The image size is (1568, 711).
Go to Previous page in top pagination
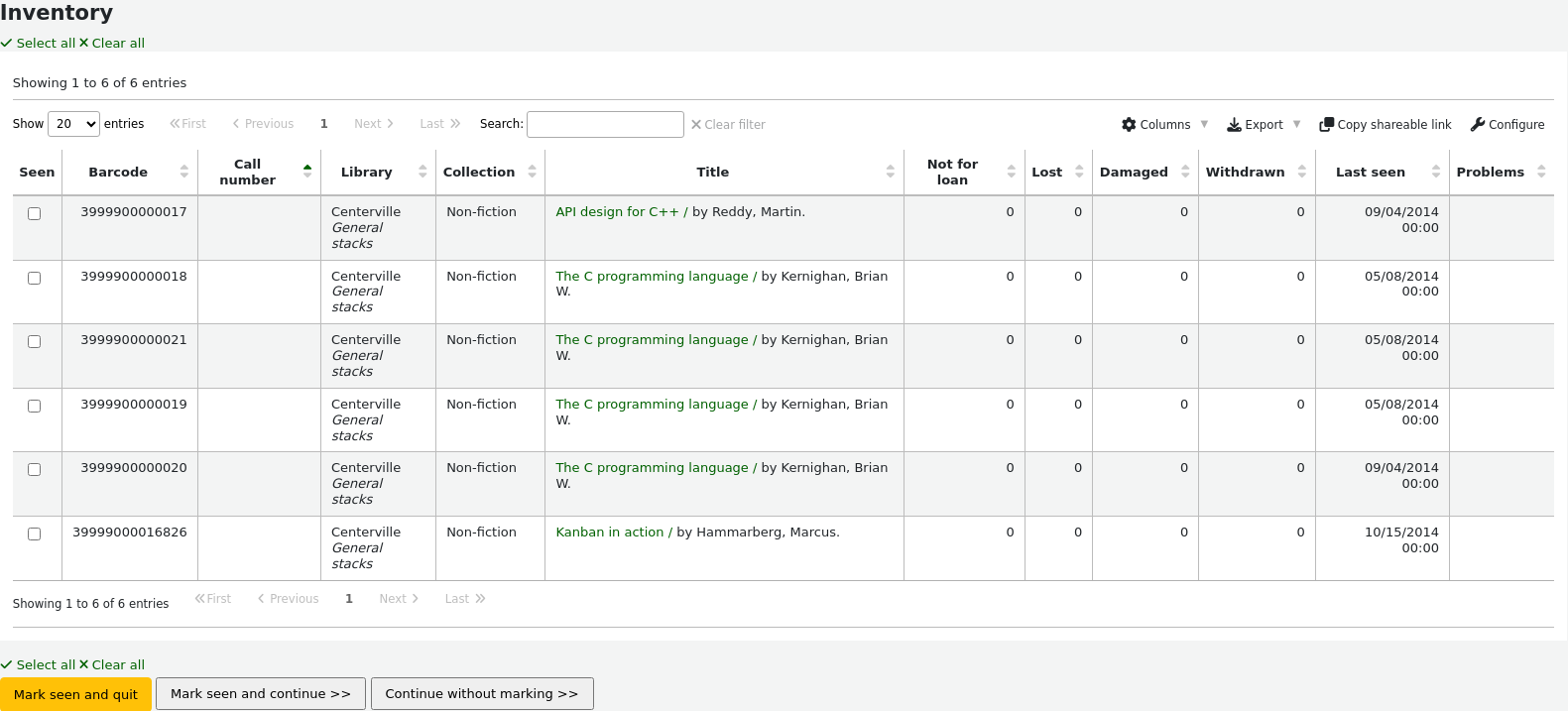(263, 124)
